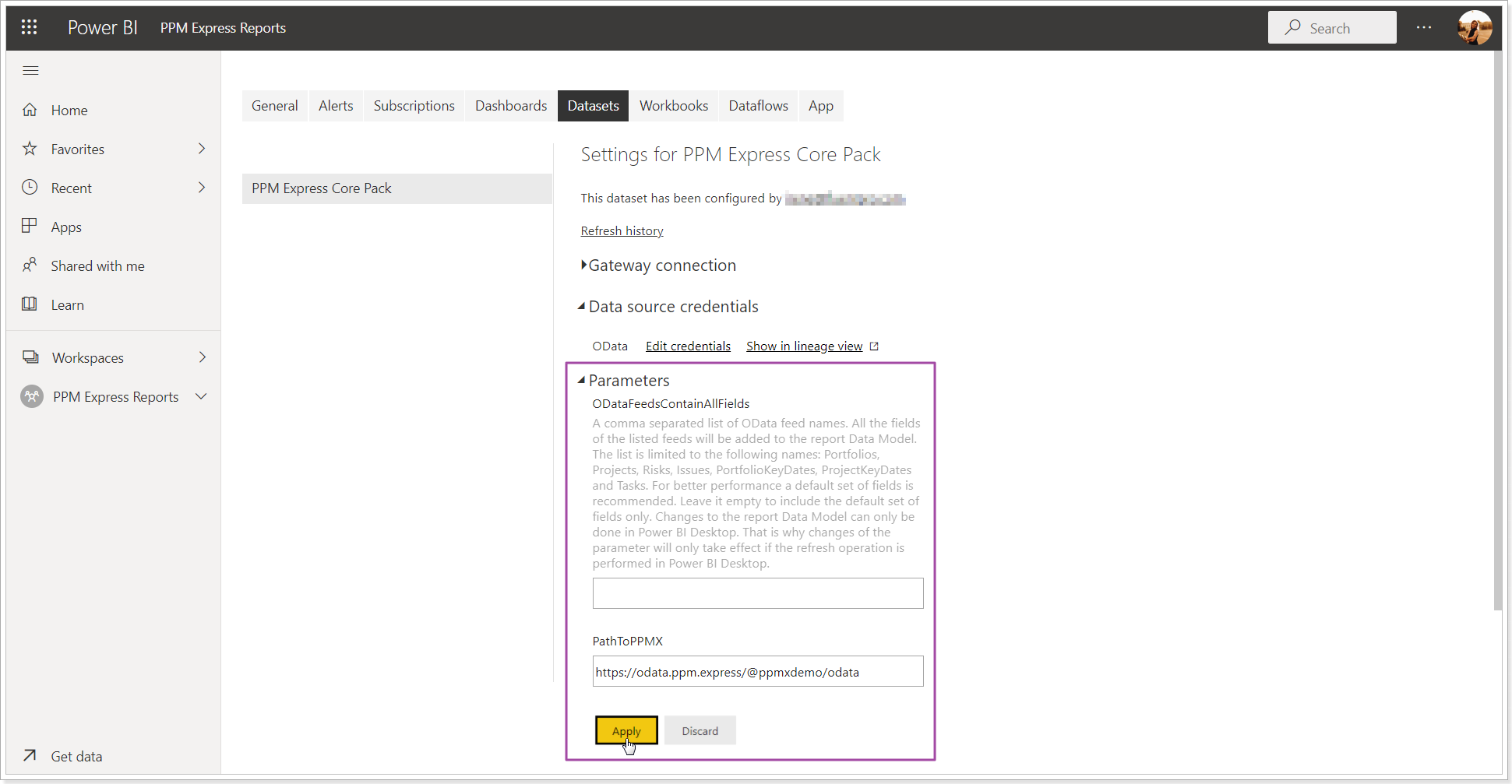1512x784 pixels.
Task: Expand the Workspaces flyout chevron
Action: click(202, 357)
